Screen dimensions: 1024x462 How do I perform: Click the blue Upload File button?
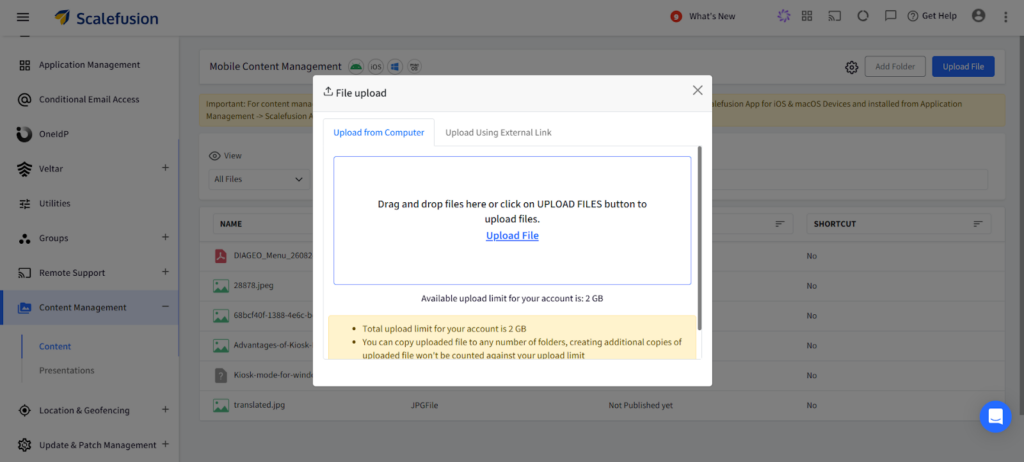(963, 66)
